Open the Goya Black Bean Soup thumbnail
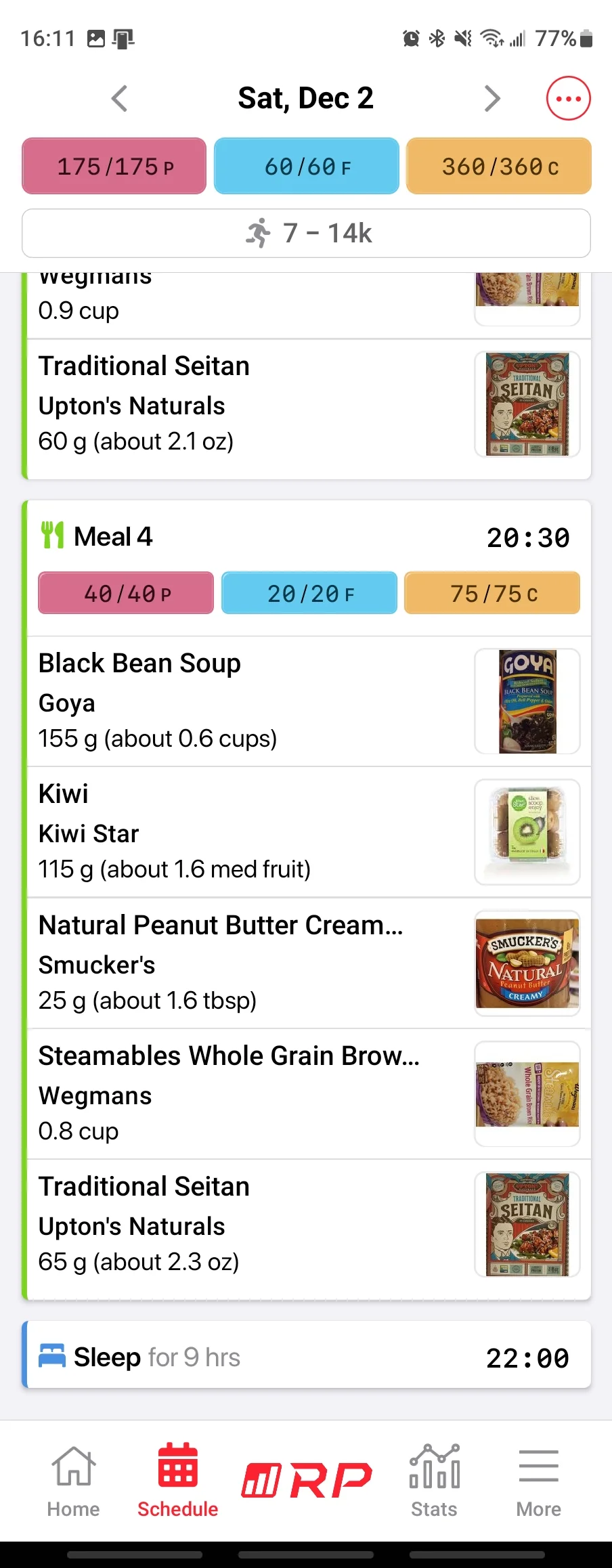Screen dimensions: 612x1568 click(x=527, y=701)
